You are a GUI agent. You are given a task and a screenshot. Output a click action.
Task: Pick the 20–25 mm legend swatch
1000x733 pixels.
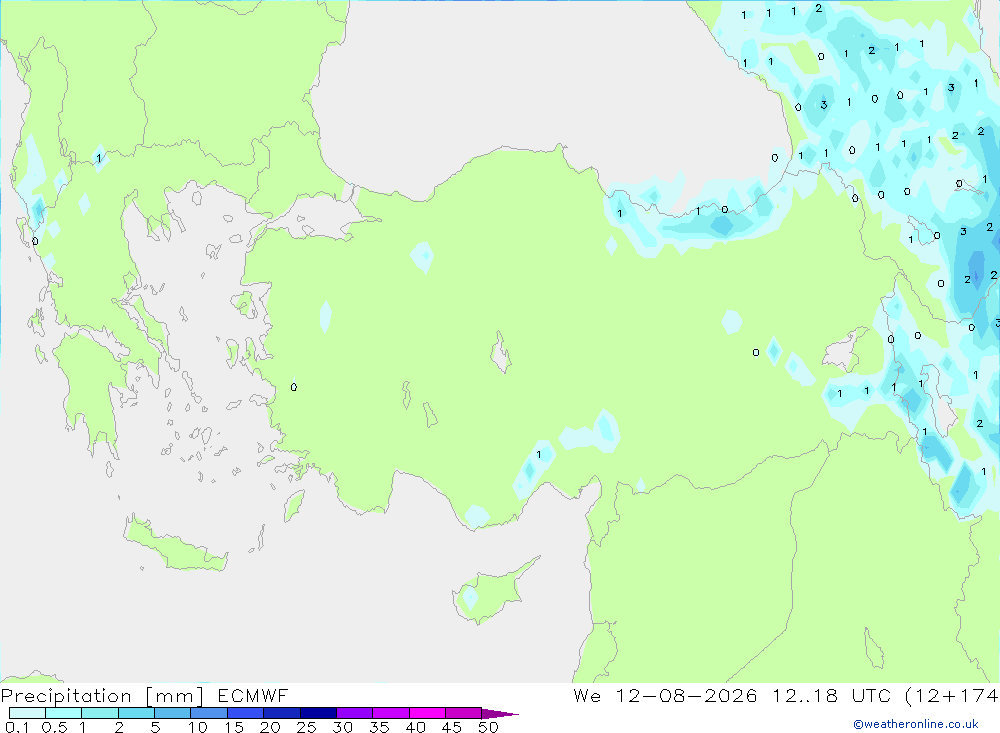pos(282,713)
